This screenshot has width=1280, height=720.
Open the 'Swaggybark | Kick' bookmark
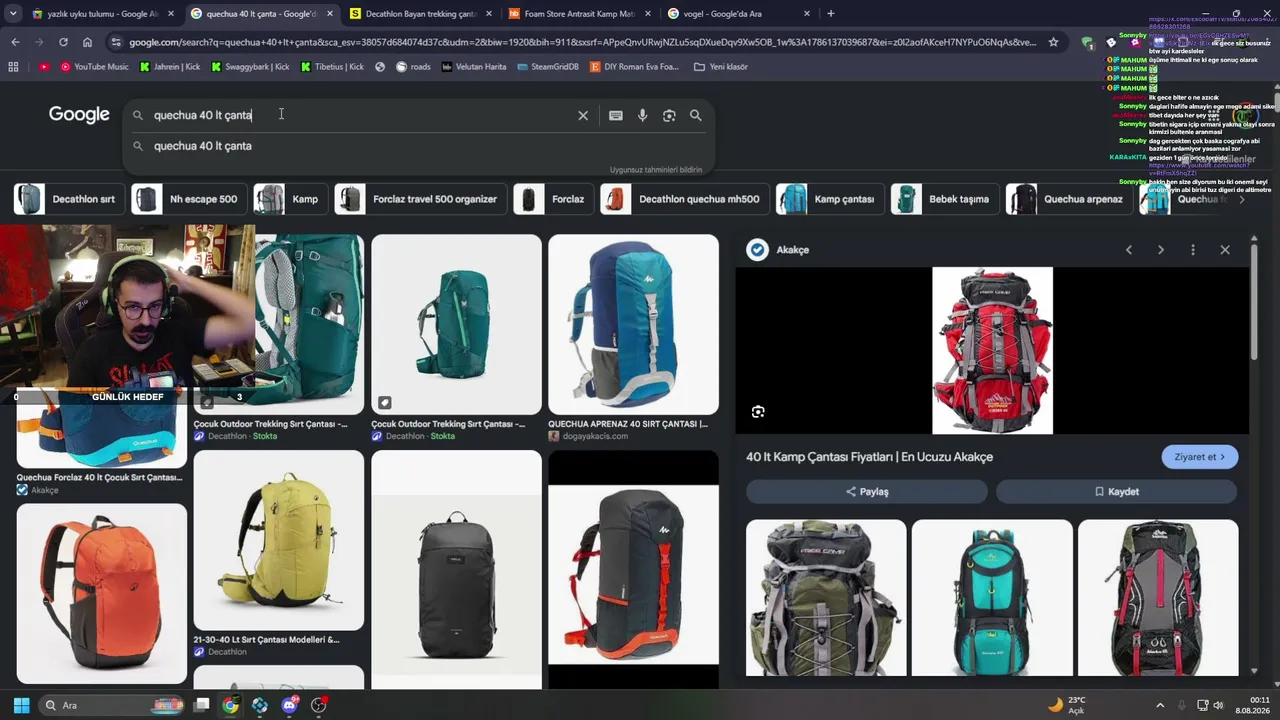[250, 67]
